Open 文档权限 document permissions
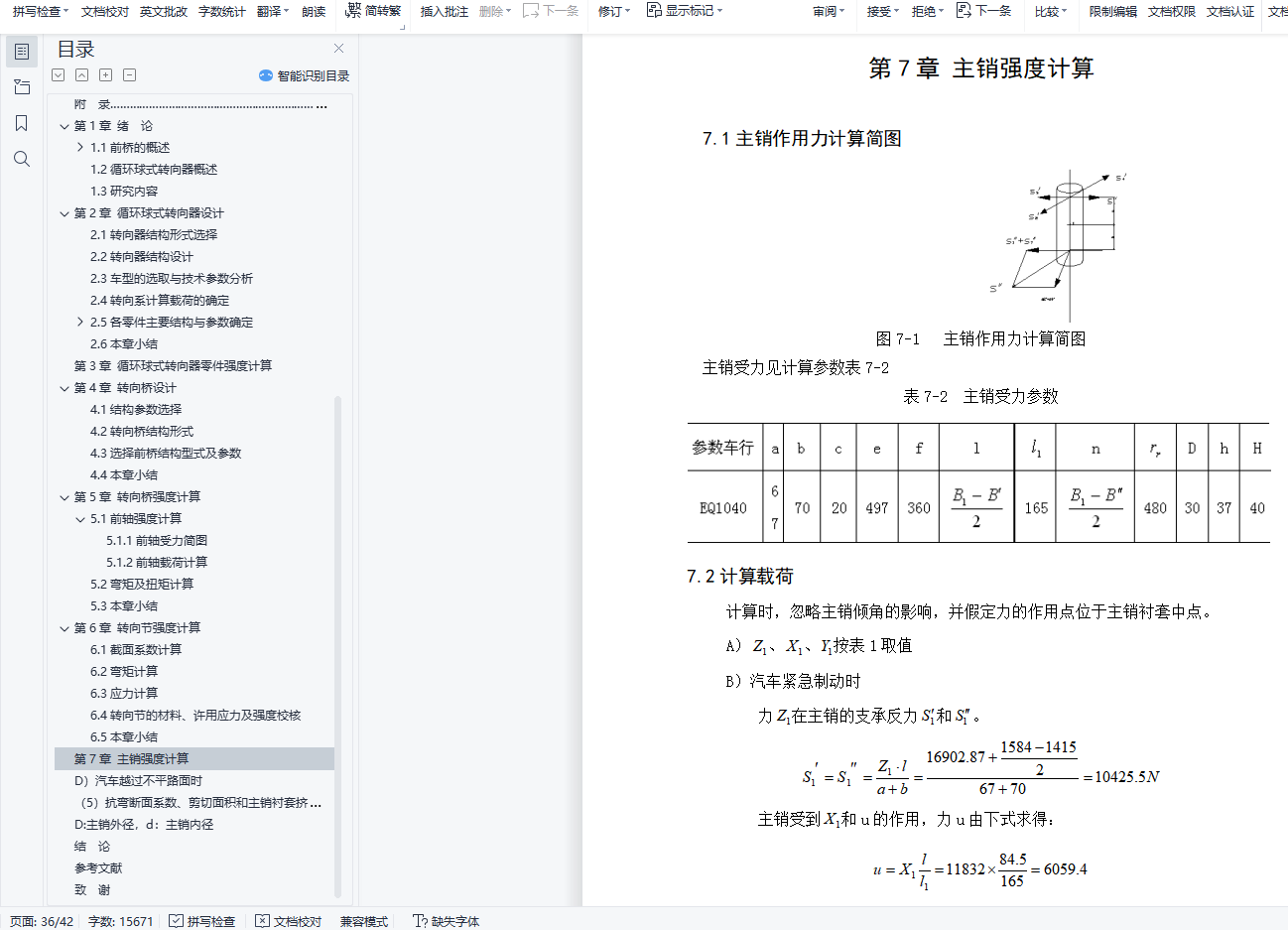 tap(1172, 11)
